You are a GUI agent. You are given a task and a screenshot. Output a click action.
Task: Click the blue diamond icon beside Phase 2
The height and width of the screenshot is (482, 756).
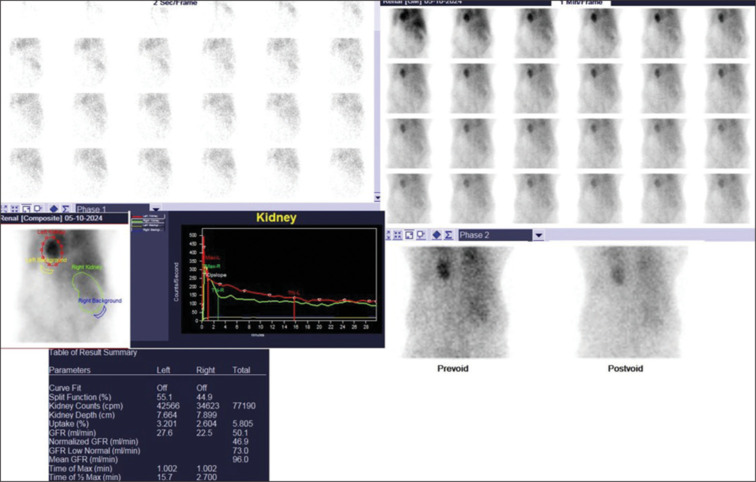436,234
